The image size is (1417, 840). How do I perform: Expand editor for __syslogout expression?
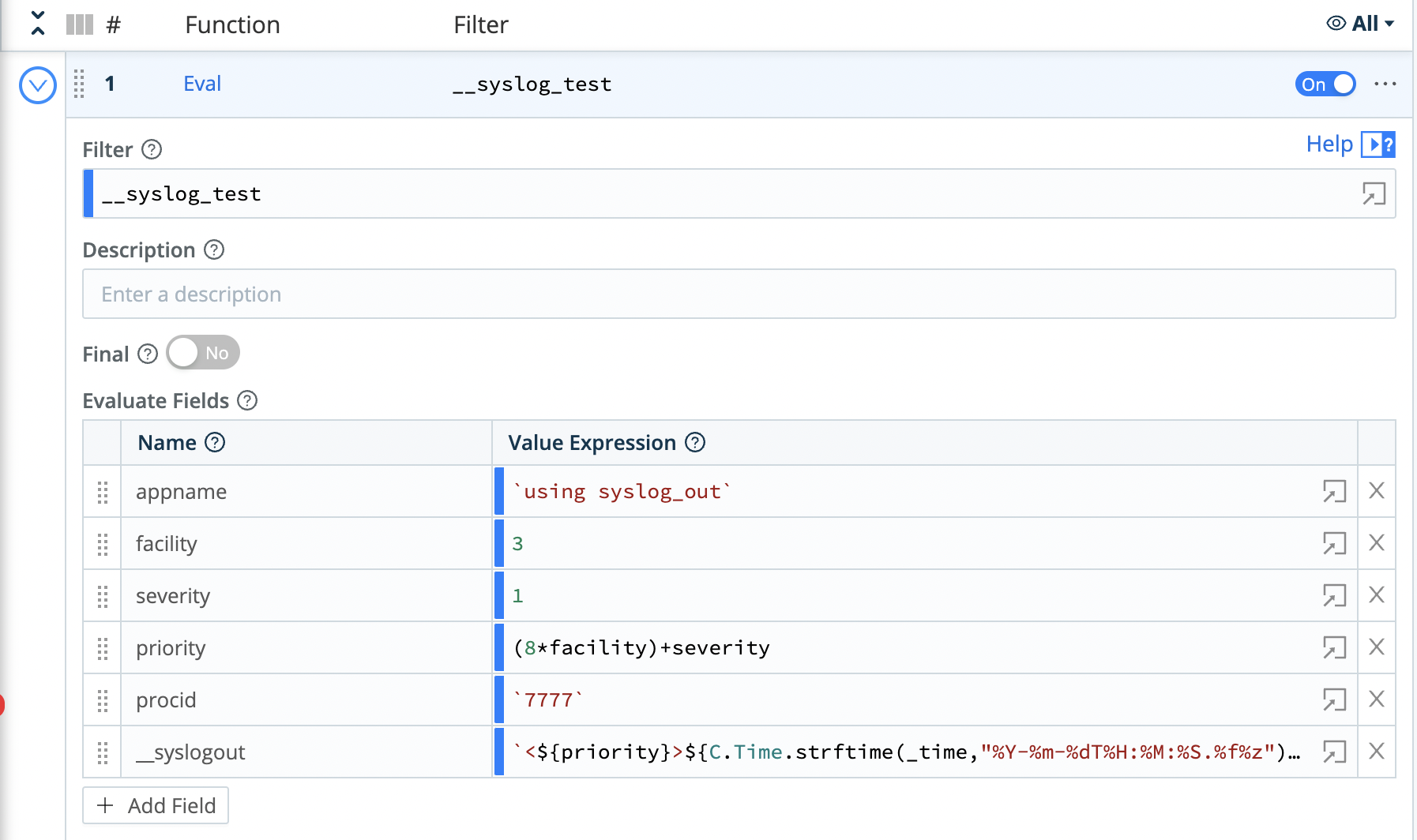tap(1335, 752)
